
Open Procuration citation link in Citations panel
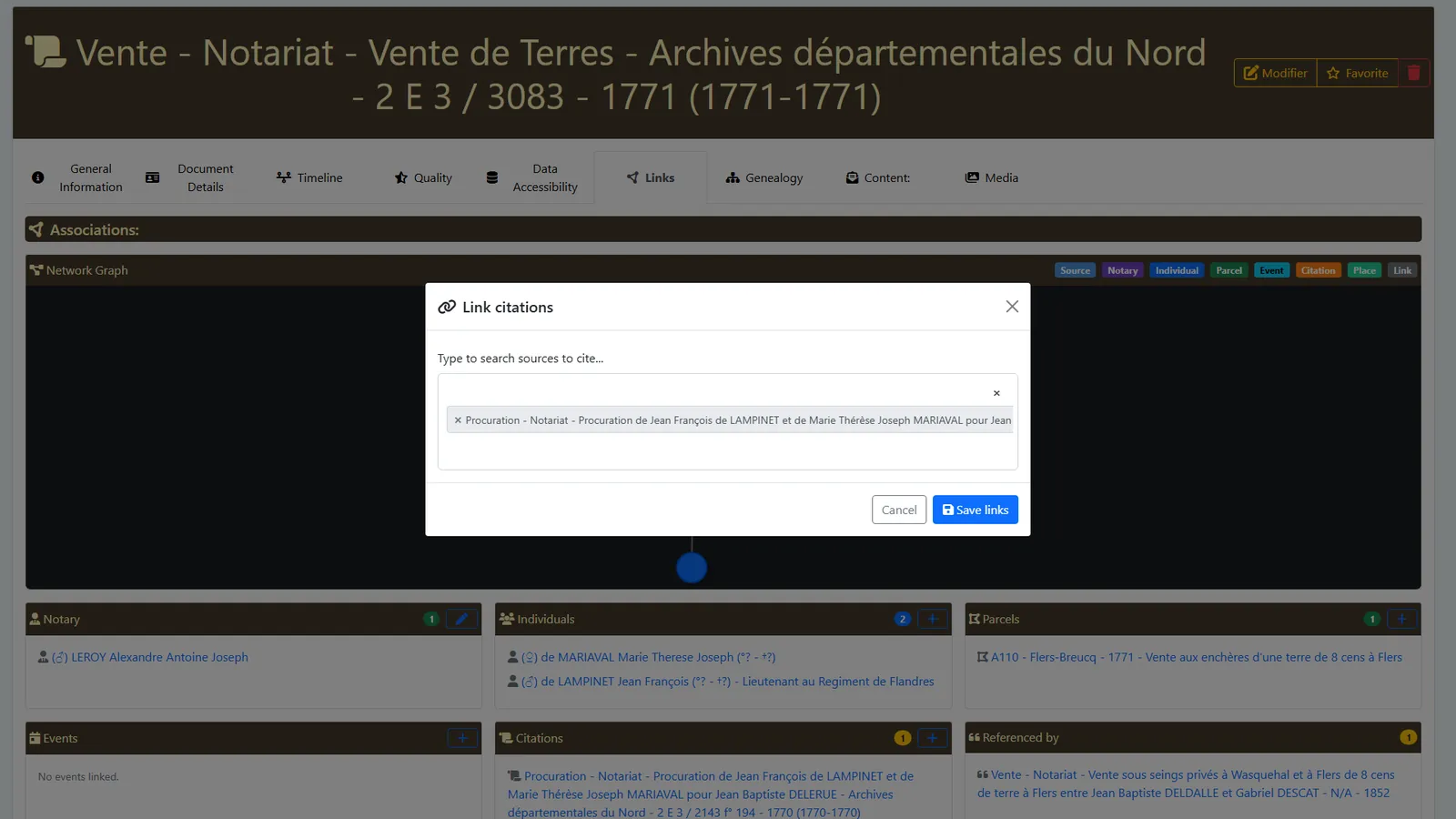click(x=711, y=794)
